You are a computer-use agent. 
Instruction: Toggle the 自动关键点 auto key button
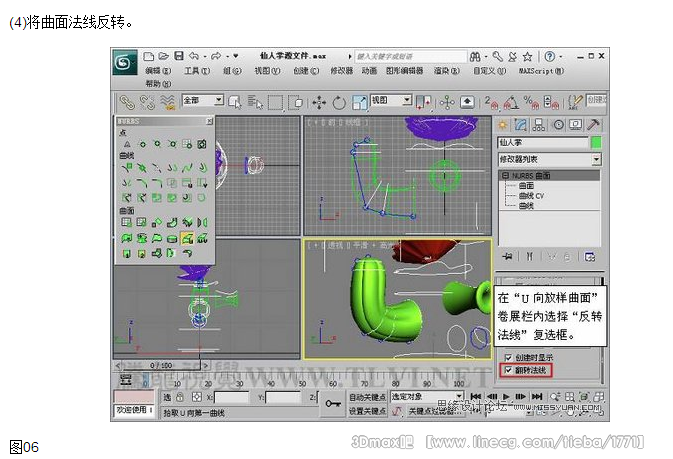[x=367, y=397]
